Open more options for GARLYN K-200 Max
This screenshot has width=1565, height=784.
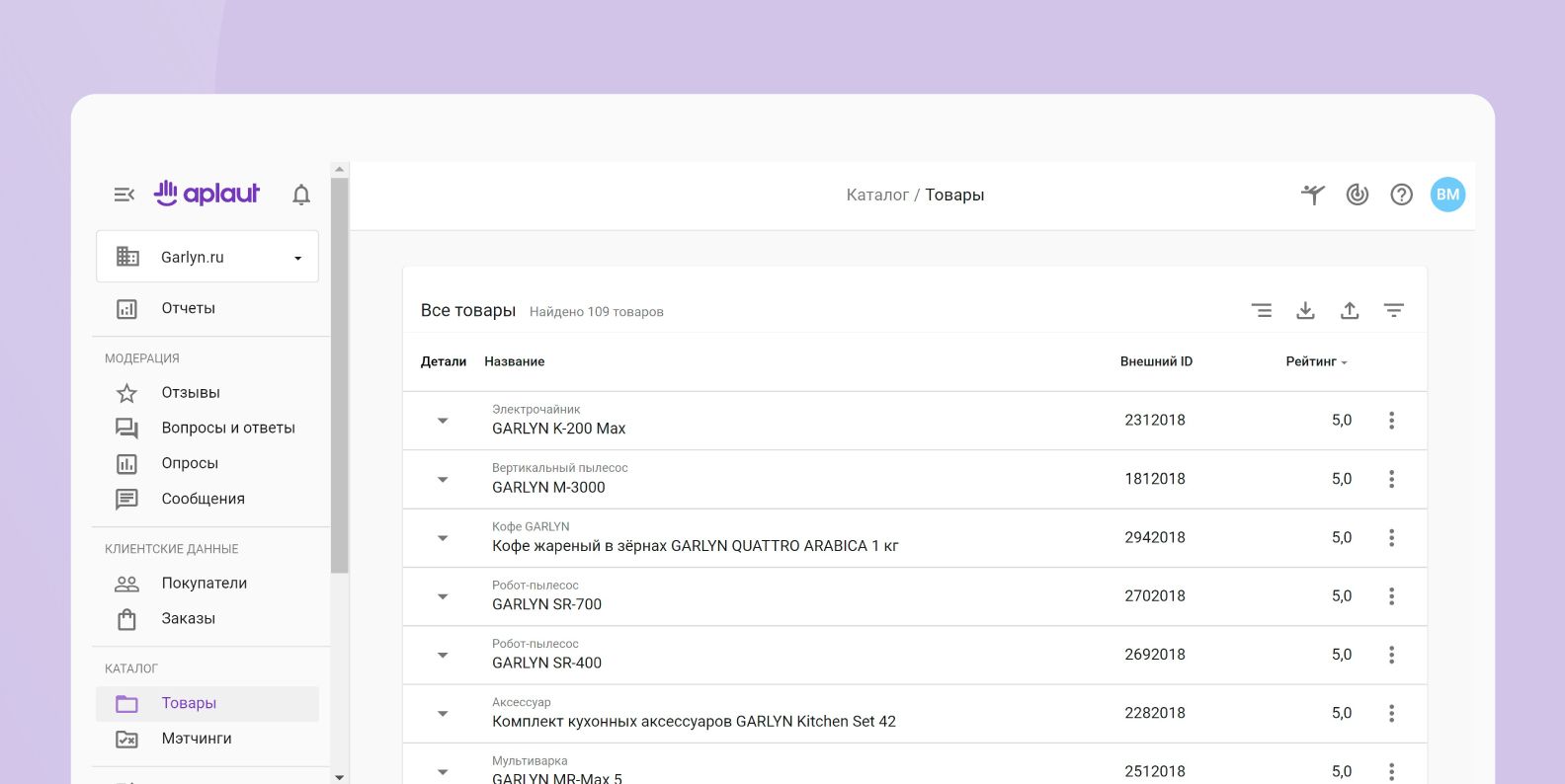(1391, 421)
